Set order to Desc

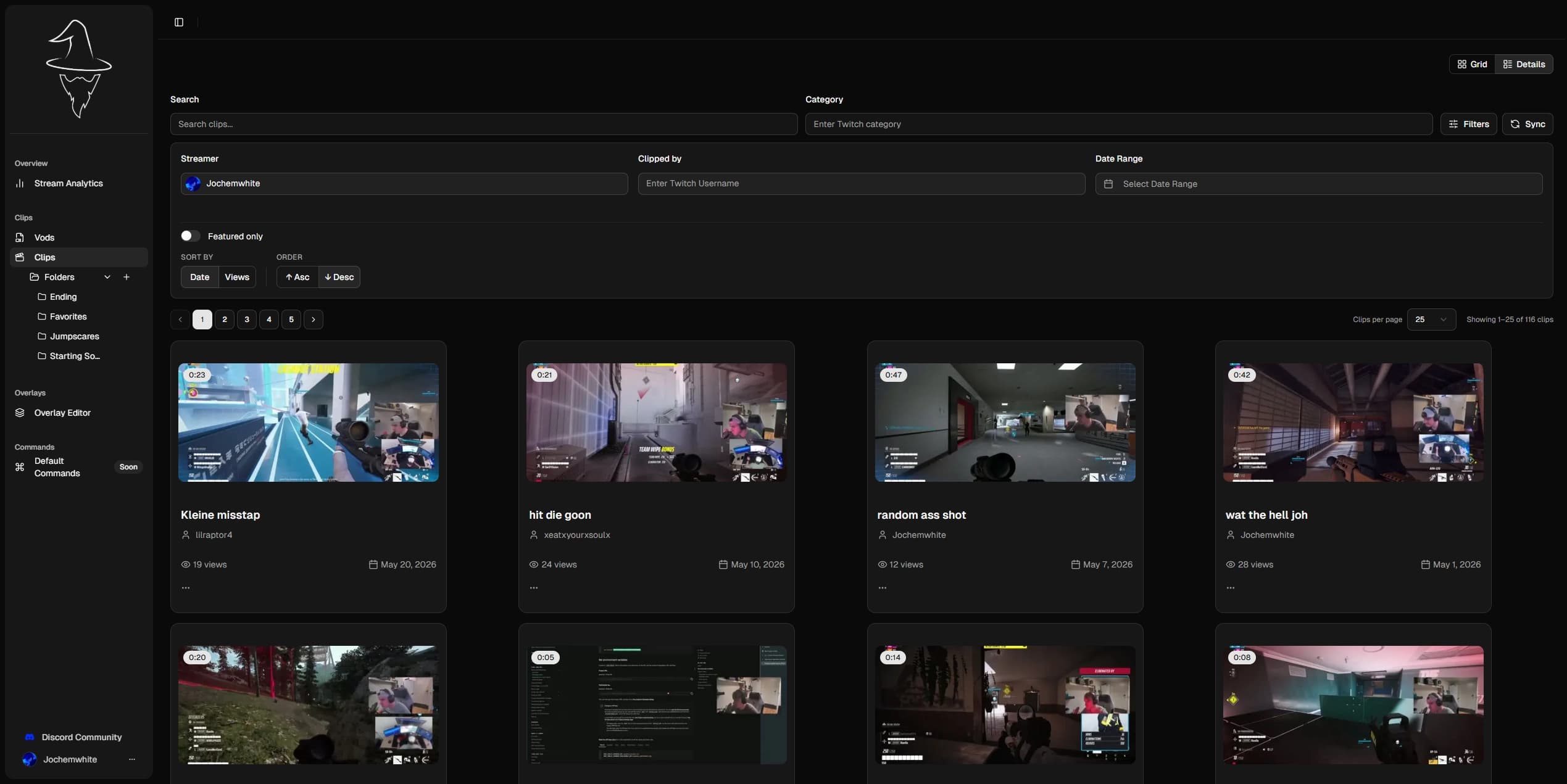(x=339, y=277)
